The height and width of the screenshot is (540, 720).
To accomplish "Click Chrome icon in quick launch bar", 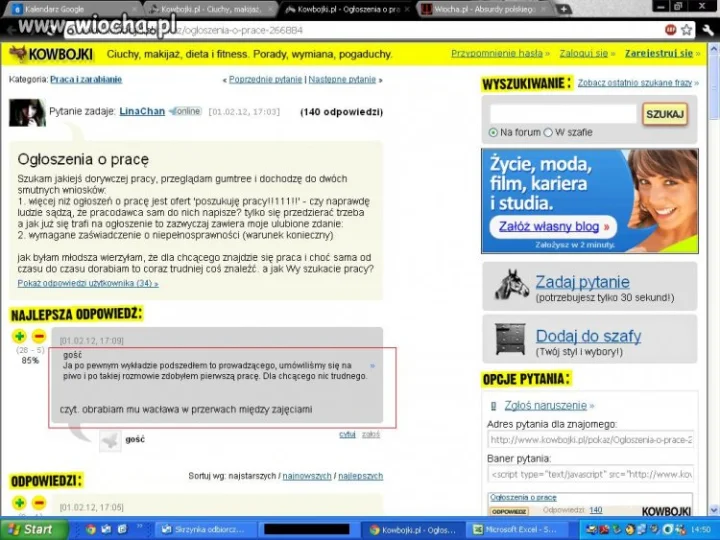I will click(x=90, y=529).
